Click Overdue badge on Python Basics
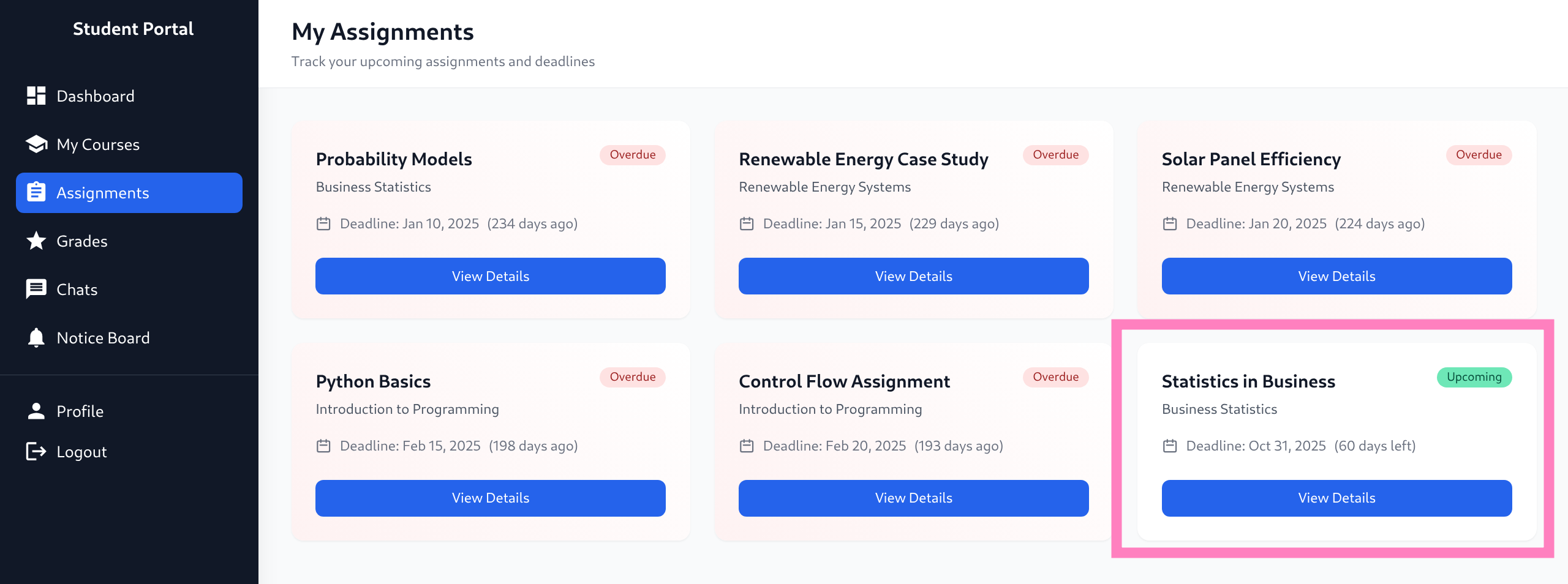Viewport: 1568px width, 584px height. click(632, 377)
